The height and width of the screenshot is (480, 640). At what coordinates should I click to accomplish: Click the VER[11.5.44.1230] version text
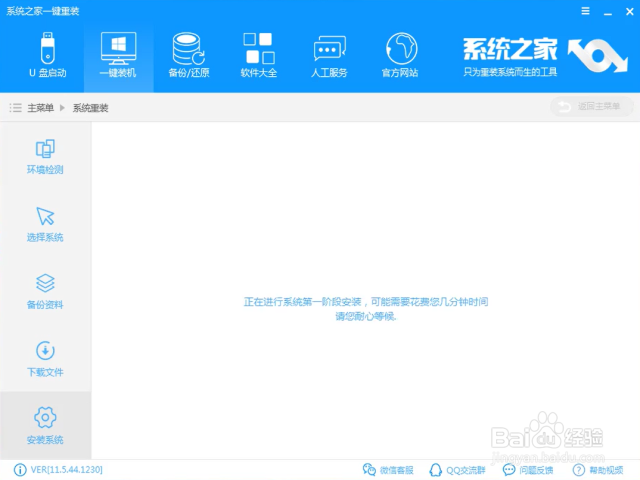[67, 470]
